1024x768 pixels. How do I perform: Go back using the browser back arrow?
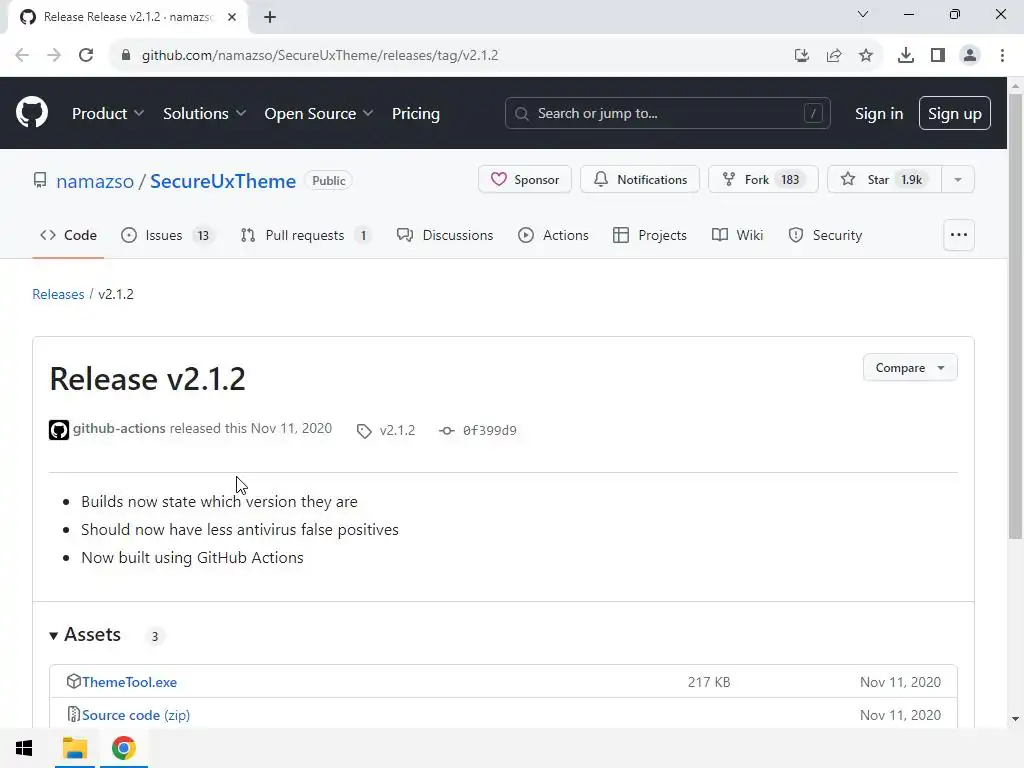pyautogui.click(x=22, y=56)
